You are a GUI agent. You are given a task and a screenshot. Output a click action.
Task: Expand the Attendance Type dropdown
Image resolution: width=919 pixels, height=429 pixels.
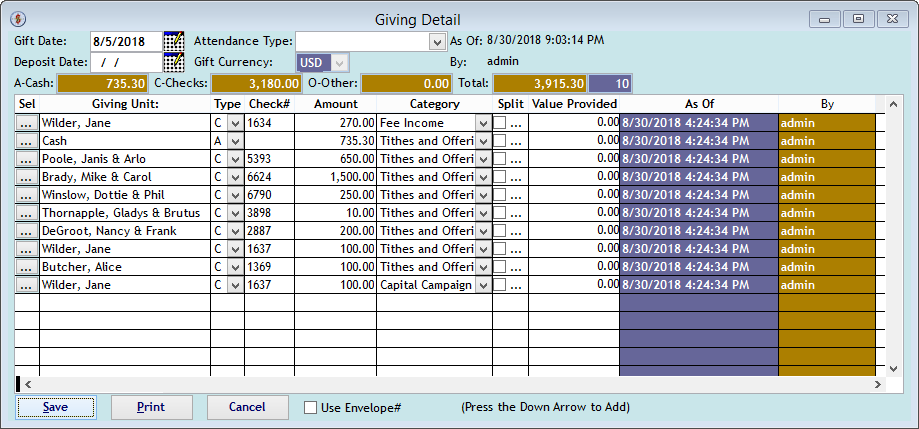point(436,42)
